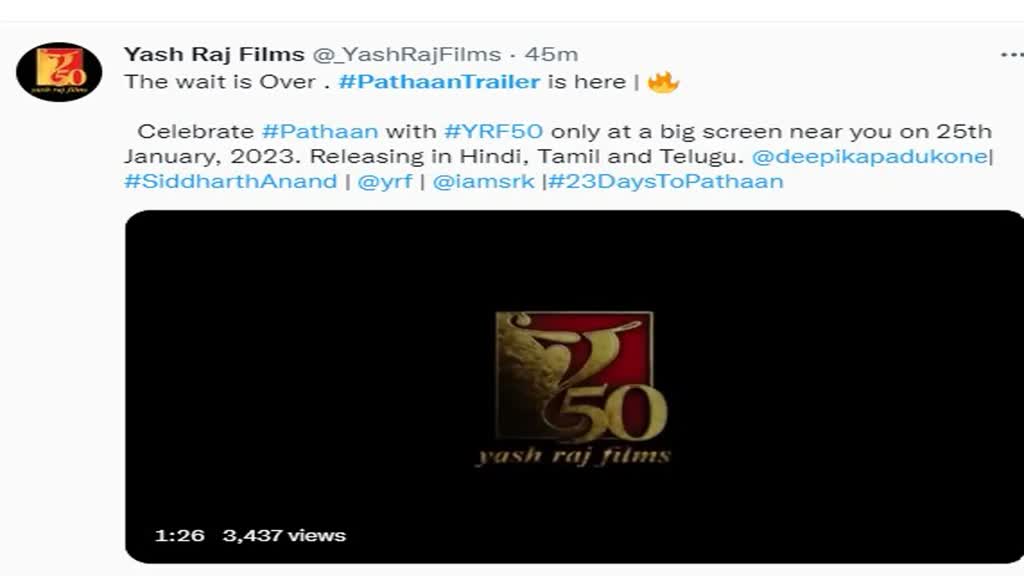Click the fire emoji in the tweet

[x=663, y=82]
